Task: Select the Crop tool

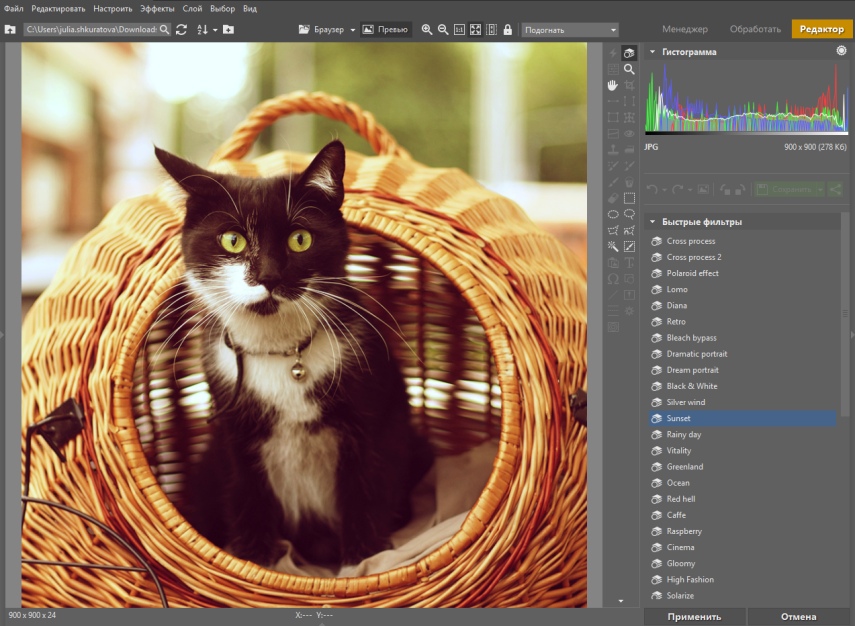Action: coord(629,85)
